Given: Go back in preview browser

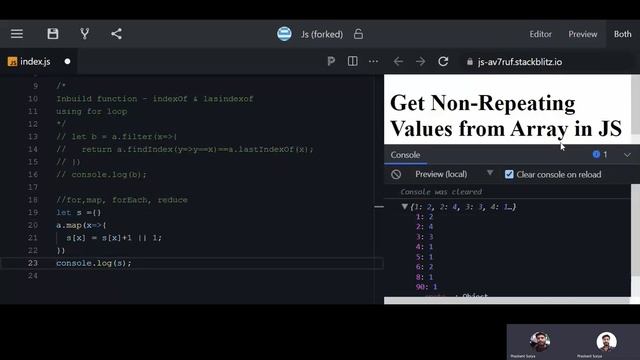Looking at the screenshot, I should (x=398, y=62).
